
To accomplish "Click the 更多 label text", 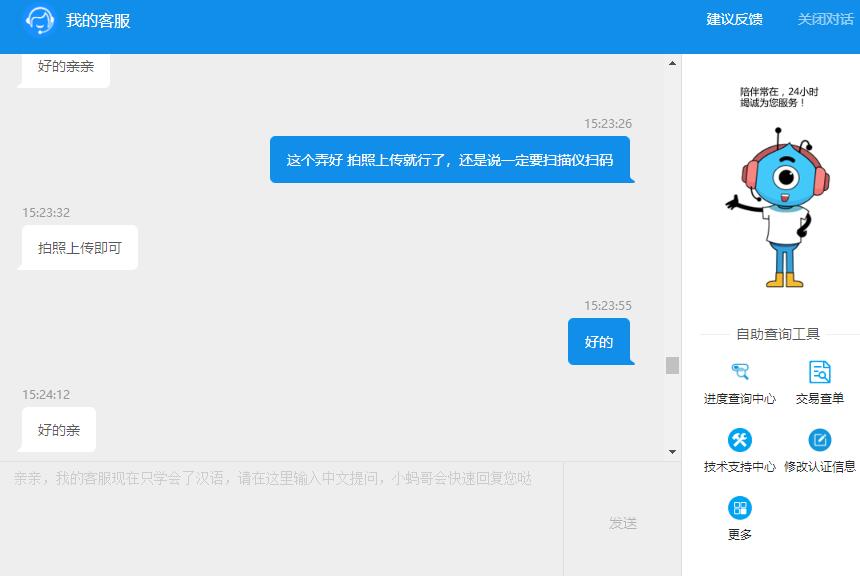I will [739, 534].
